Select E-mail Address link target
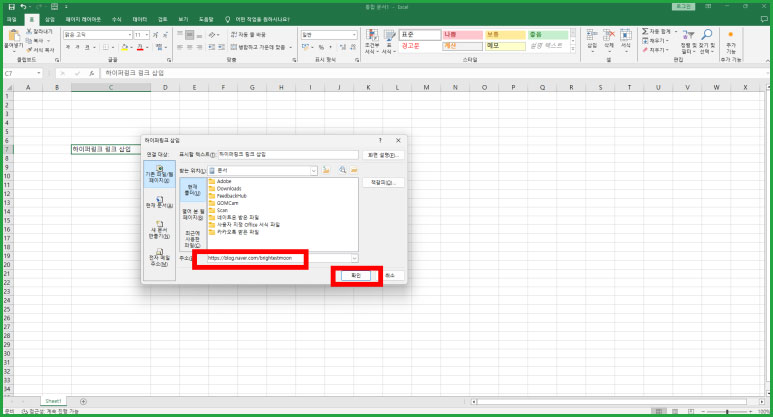773x417 pixels. 159,258
